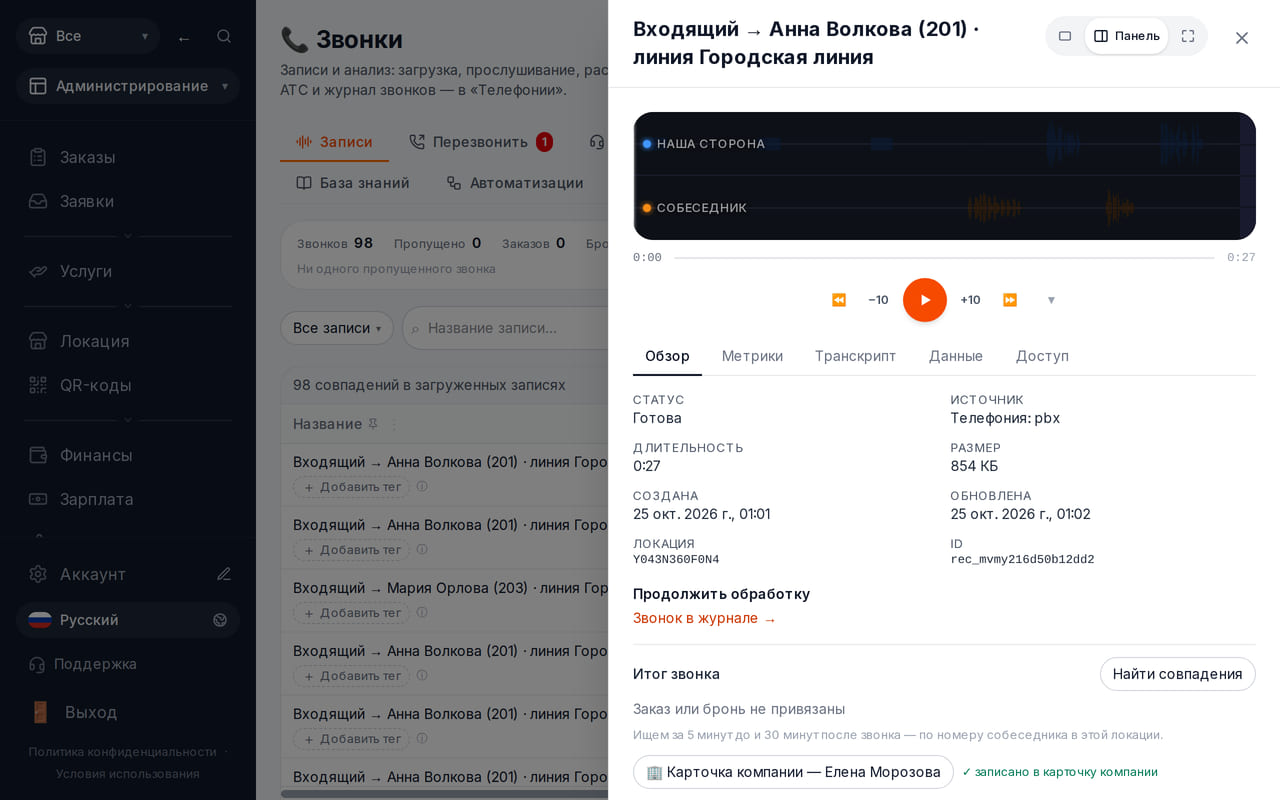Viewport: 1280px width, 800px height.
Task: Skip back 10 seconds with −10
Action: [x=878, y=300]
